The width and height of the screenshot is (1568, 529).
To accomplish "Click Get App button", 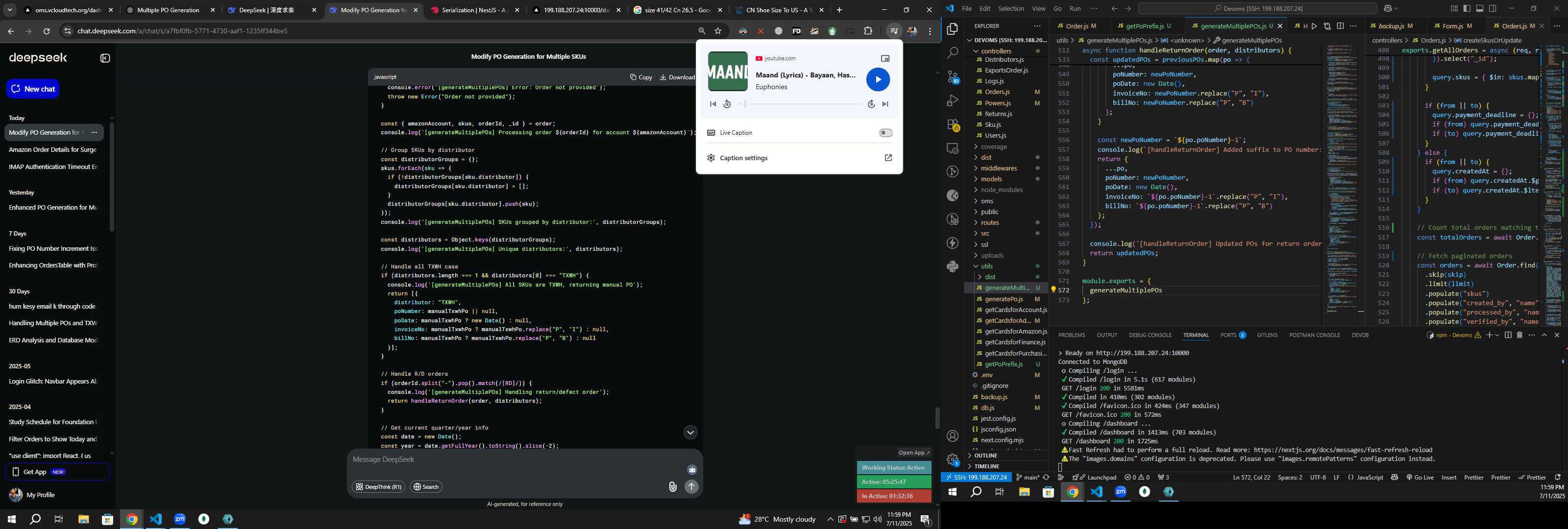I will 58,472.
